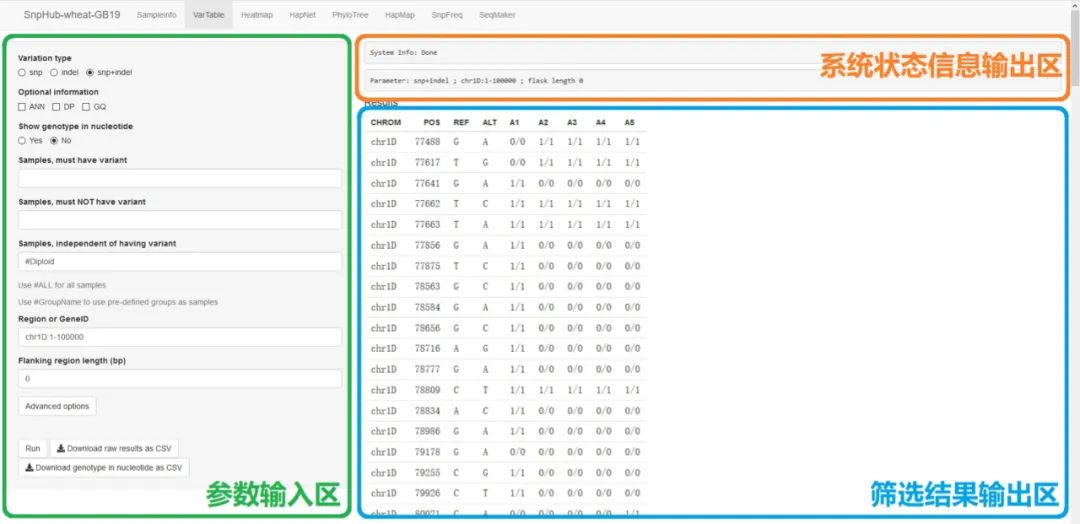Viewport: 1080px width, 524px height.
Task: Click the #Diploid samples input field
Action: (x=180, y=262)
